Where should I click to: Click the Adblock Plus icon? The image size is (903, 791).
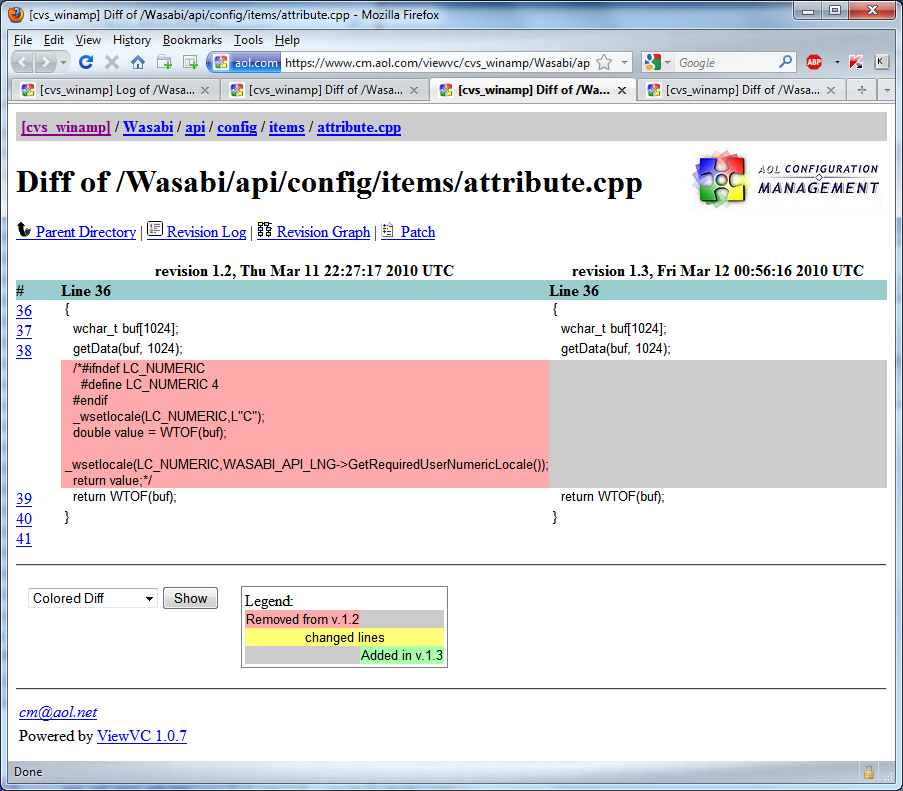pos(814,62)
